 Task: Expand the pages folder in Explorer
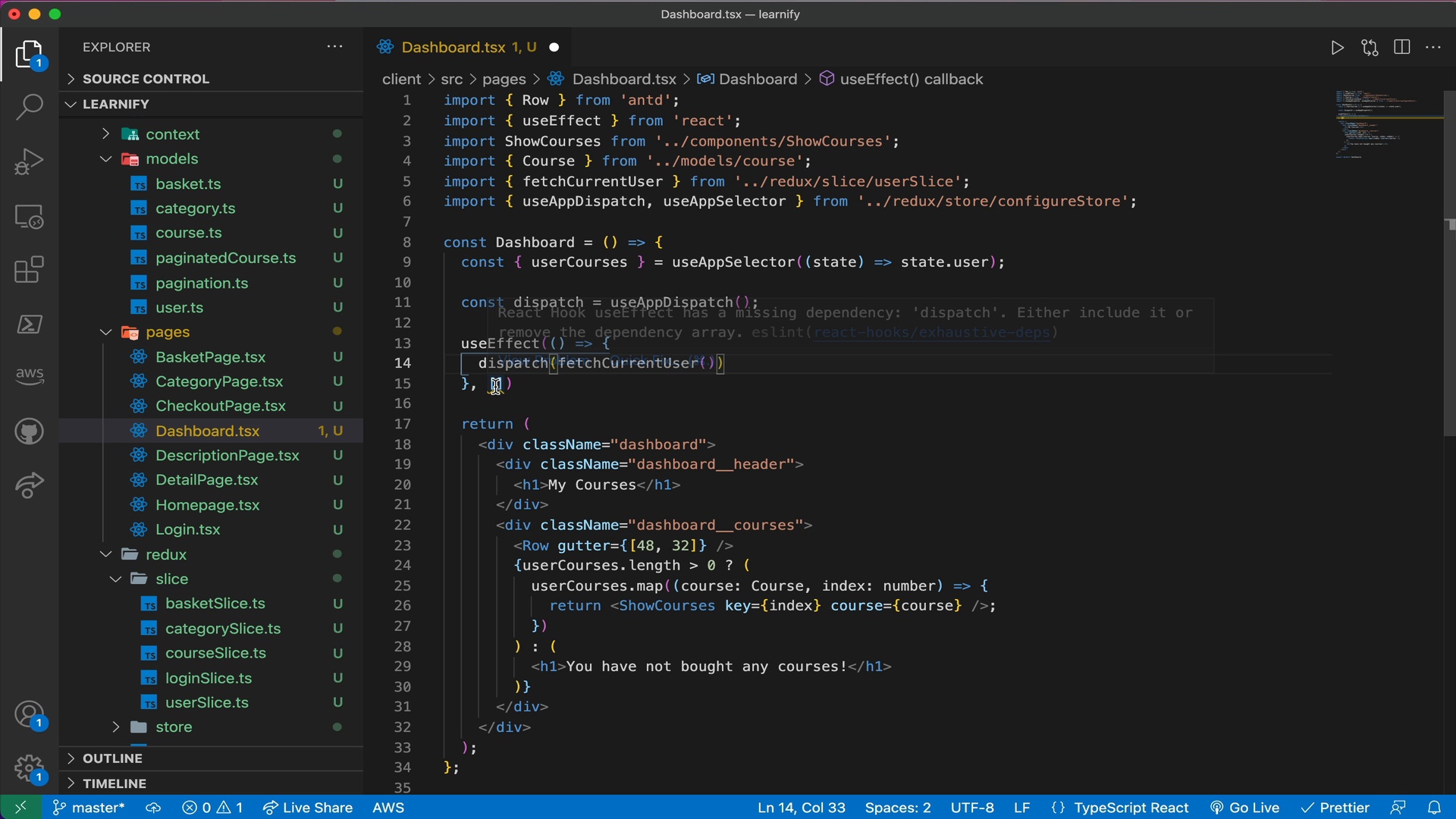(x=105, y=332)
